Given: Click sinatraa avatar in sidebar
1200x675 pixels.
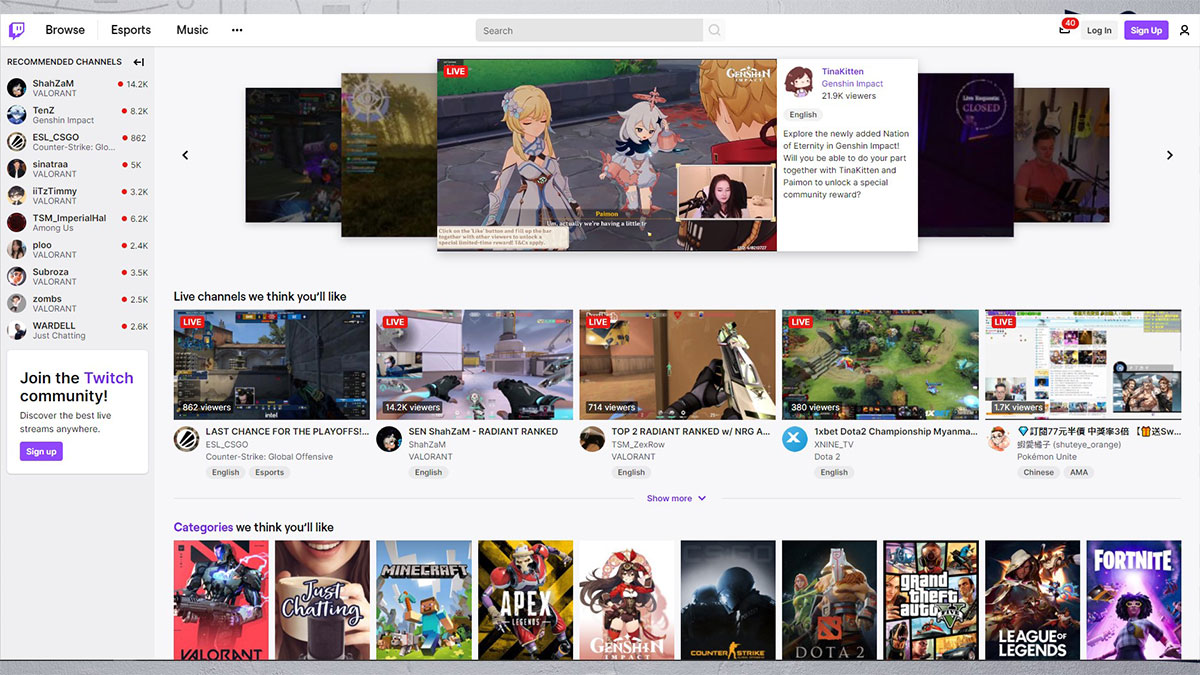Looking at the screenshot, I should click(x=17, y=169).
